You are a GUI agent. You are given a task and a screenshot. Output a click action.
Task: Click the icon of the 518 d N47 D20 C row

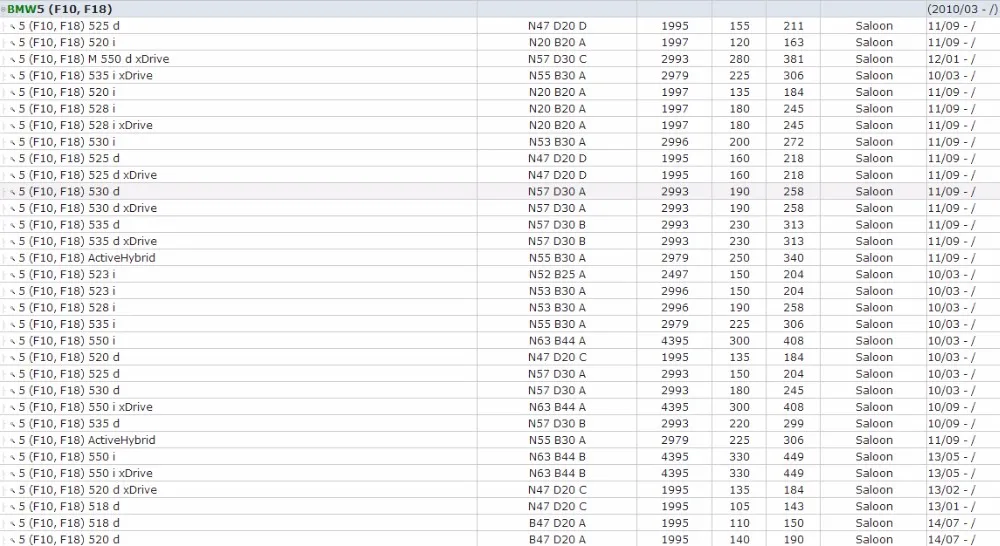click(12, 507)
